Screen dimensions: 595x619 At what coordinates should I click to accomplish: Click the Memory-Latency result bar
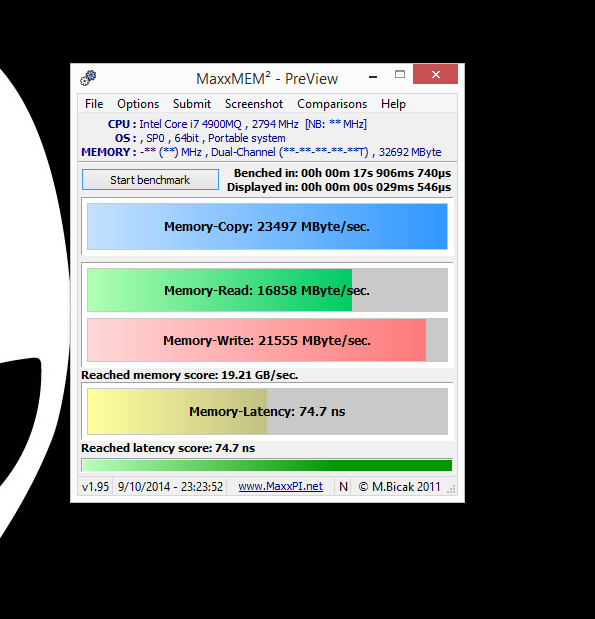tap(267, 411)
